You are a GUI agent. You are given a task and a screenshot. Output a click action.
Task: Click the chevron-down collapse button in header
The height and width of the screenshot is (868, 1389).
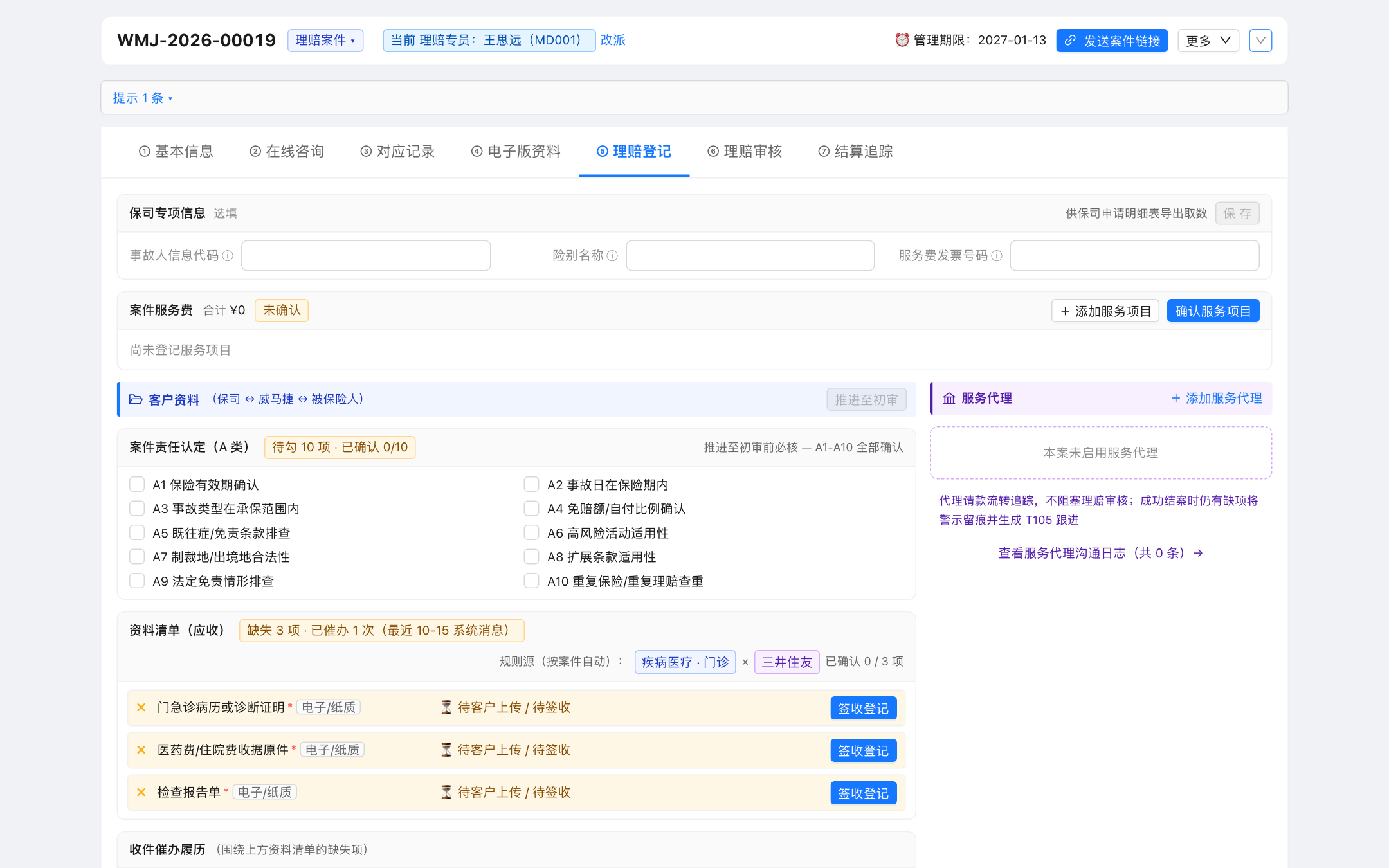[1260, 41]
